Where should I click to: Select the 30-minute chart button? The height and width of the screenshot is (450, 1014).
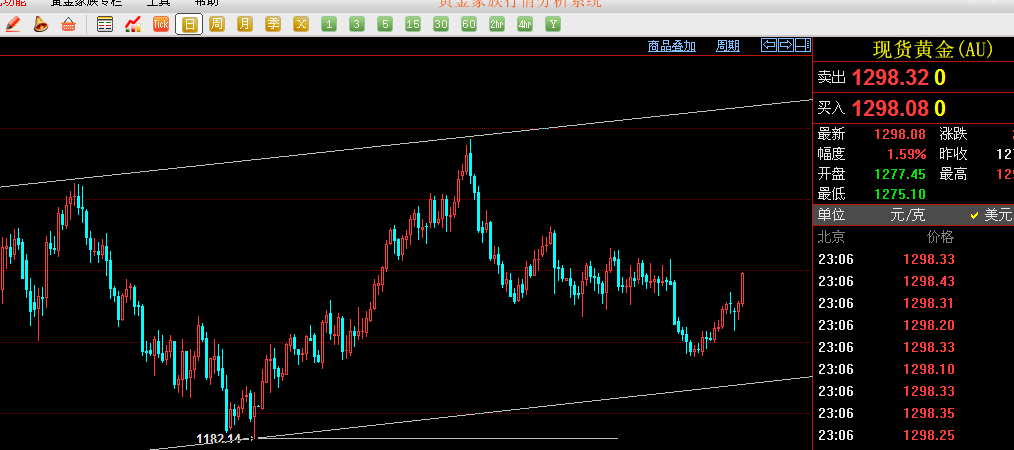point(440,25)
